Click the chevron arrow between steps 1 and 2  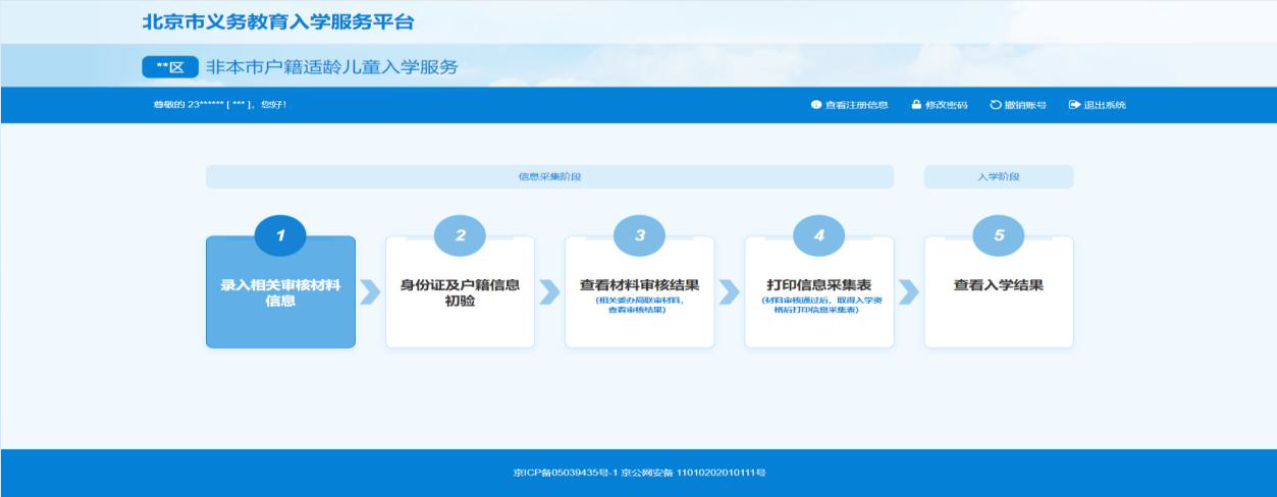point(370,292)
